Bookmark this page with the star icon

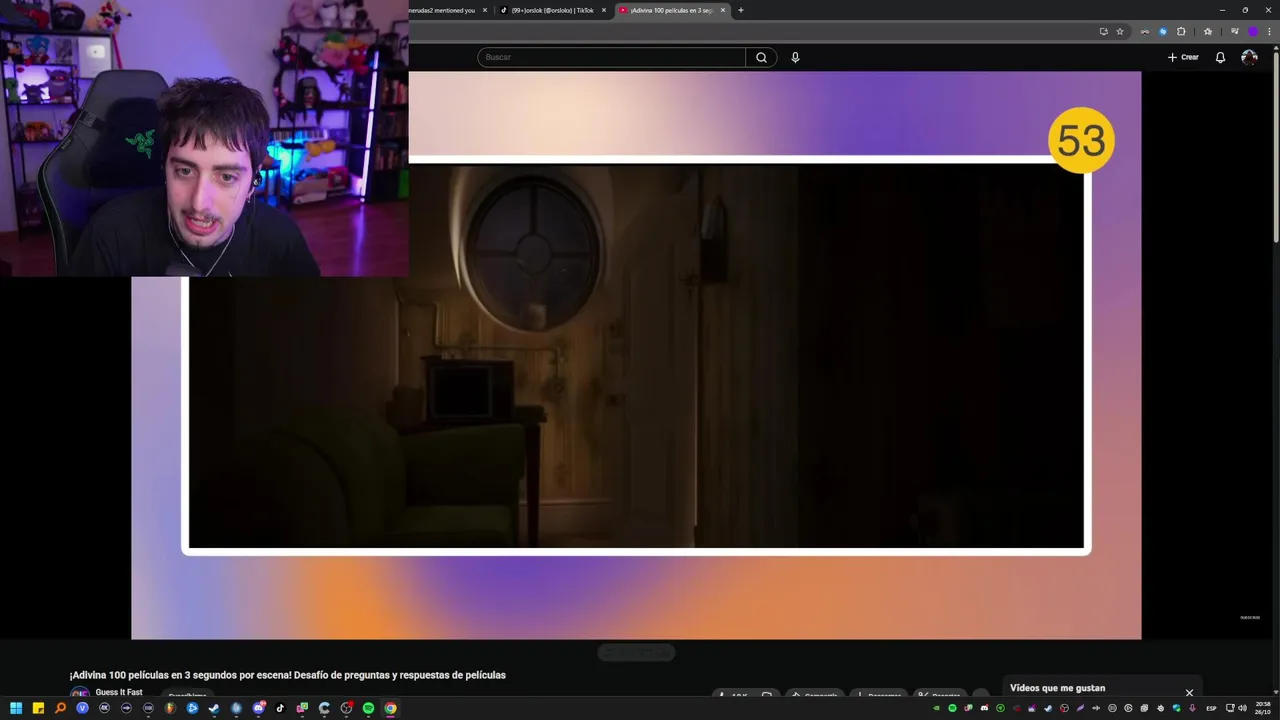1120,31
